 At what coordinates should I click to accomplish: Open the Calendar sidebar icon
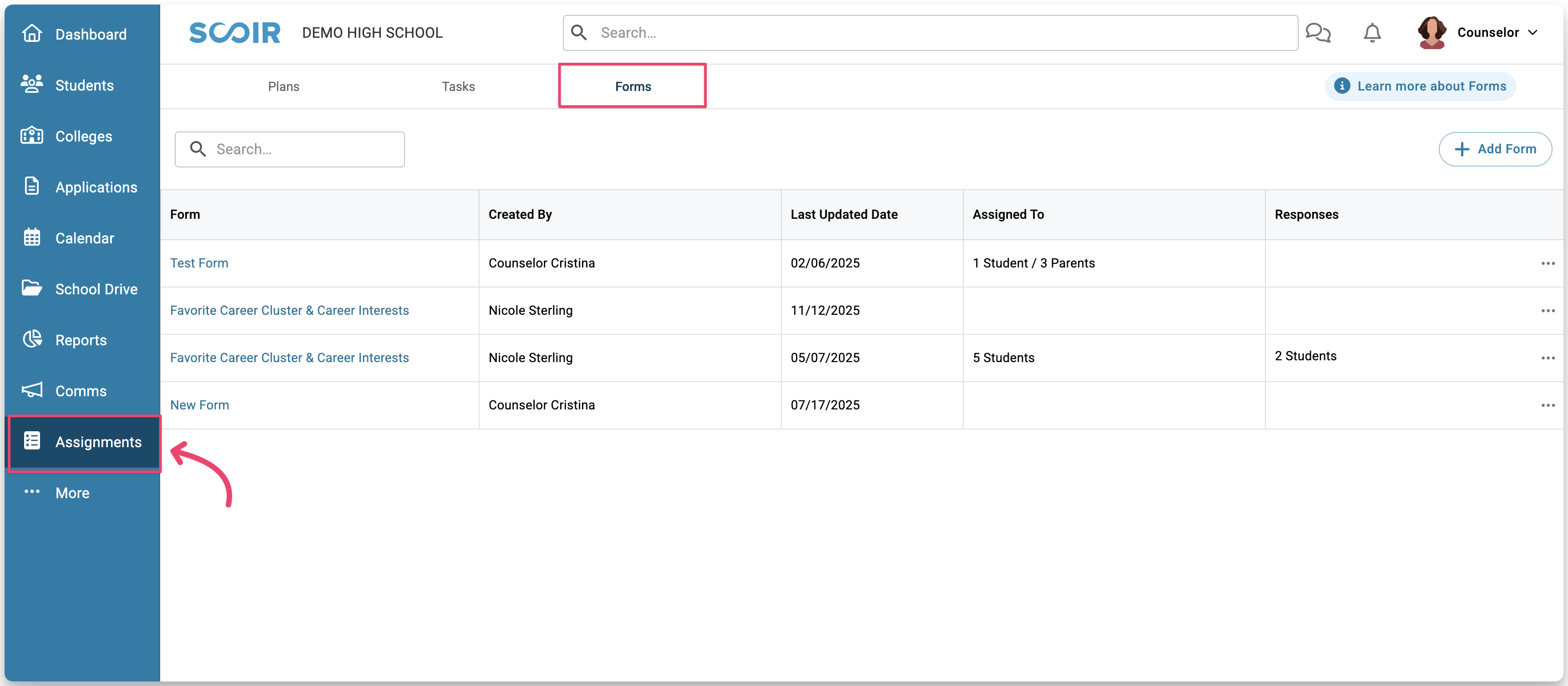(x=32, y=237)
